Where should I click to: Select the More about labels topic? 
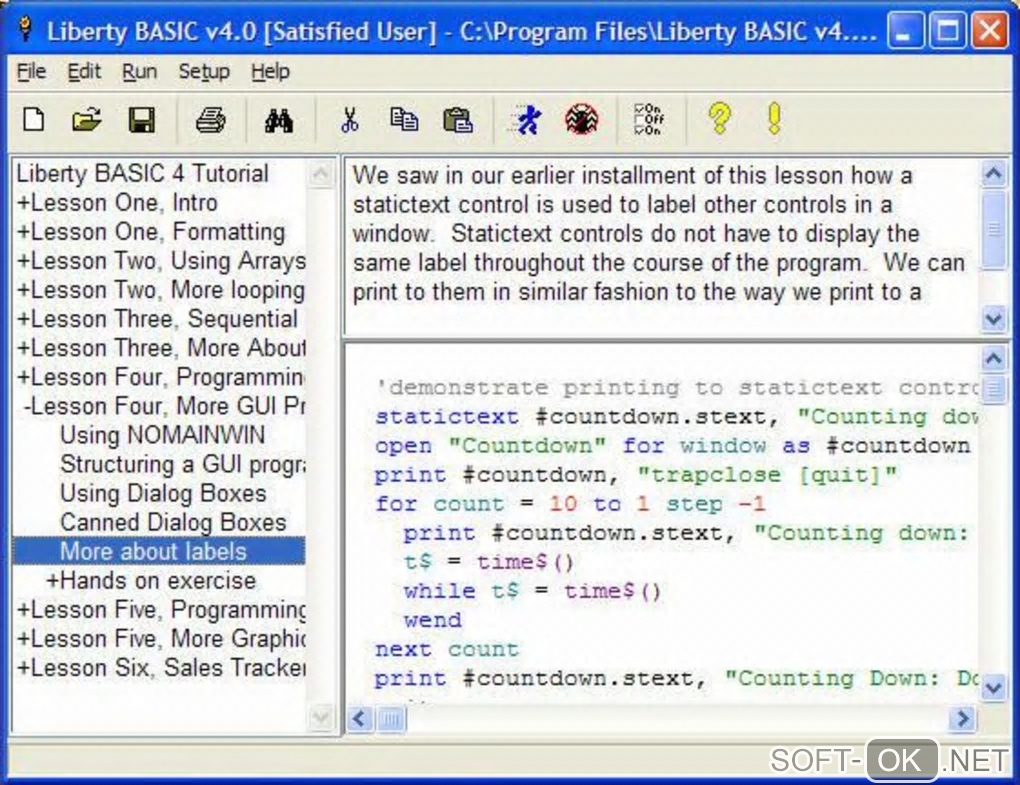pyautogui.click(x=159, y=552)
